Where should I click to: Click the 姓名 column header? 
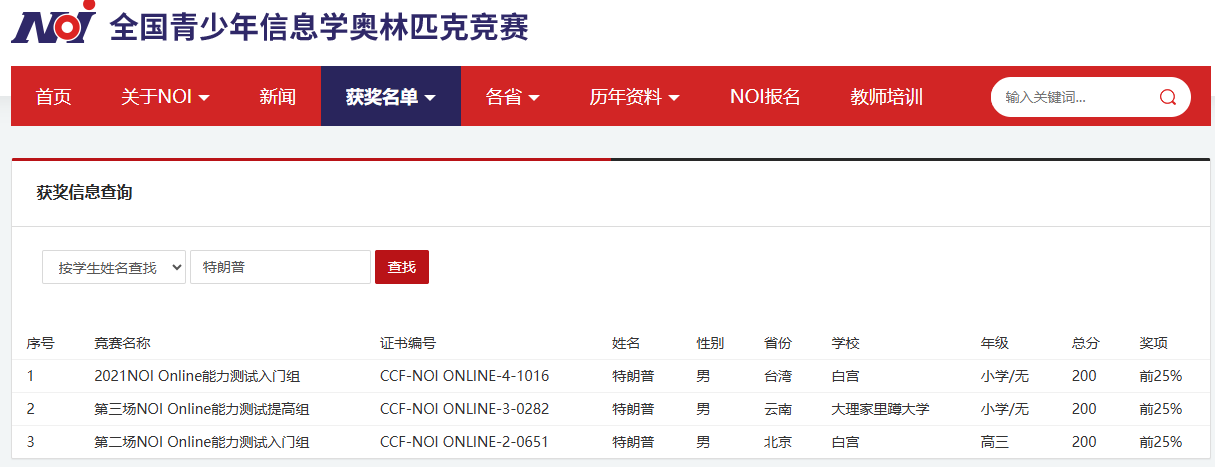click(x=626, y=343)
